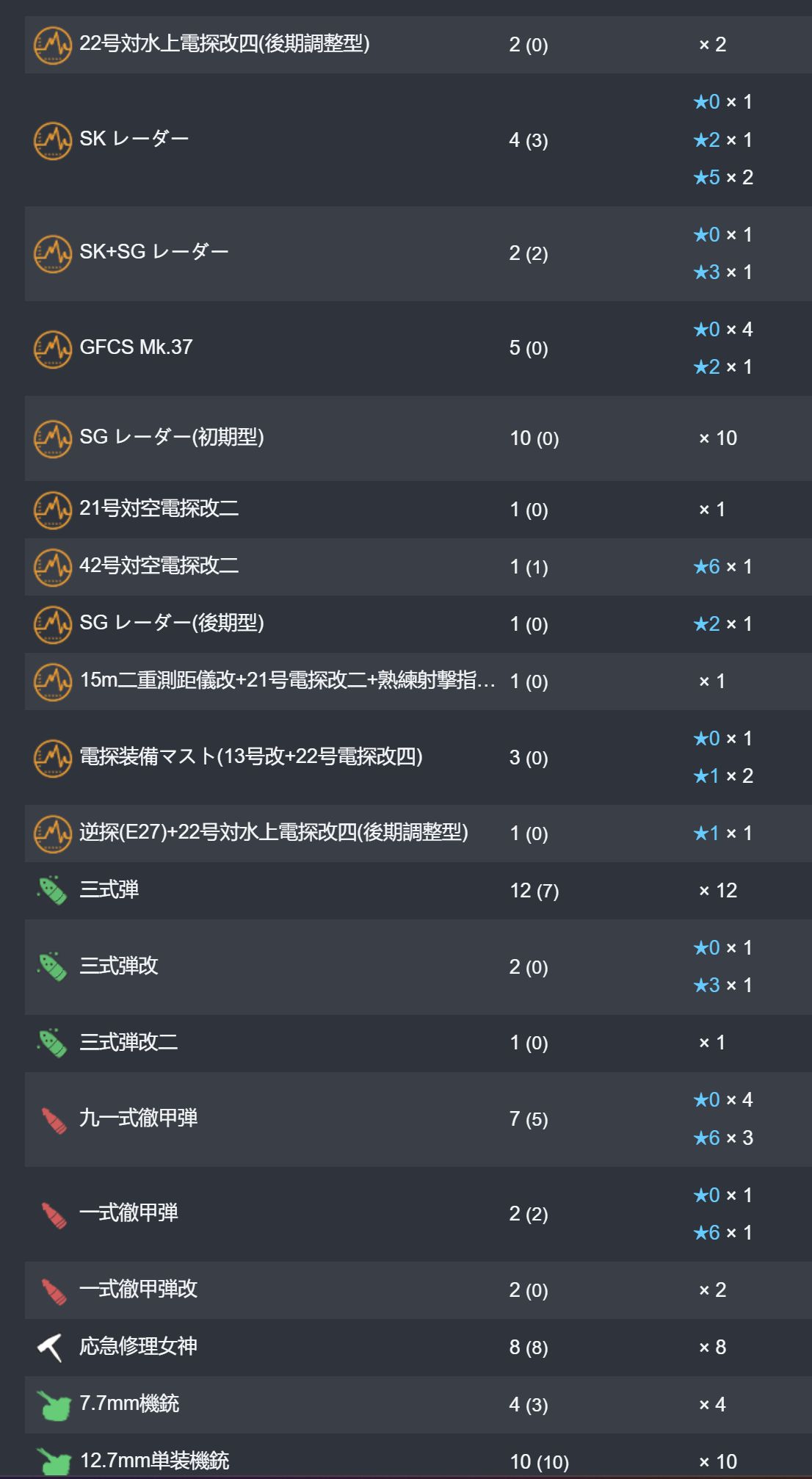Click the truncated 15m二重測距儀改+21号電探改二 equipment name
812x1479 pixels.
click(x=287, y=681)
